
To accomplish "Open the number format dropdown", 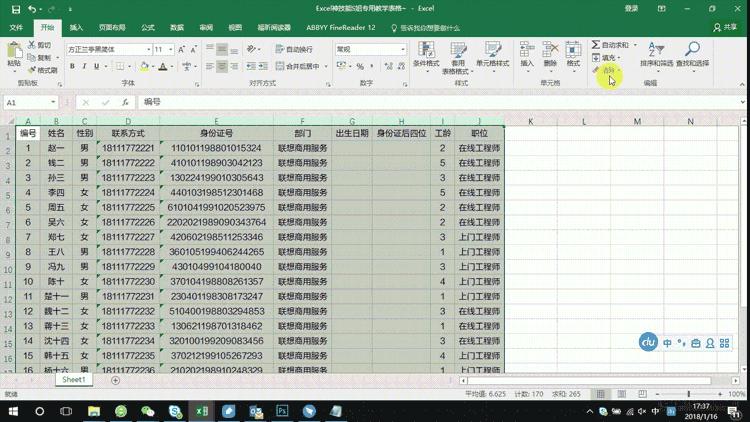I will pyautogui.click(x=403, y=49).
